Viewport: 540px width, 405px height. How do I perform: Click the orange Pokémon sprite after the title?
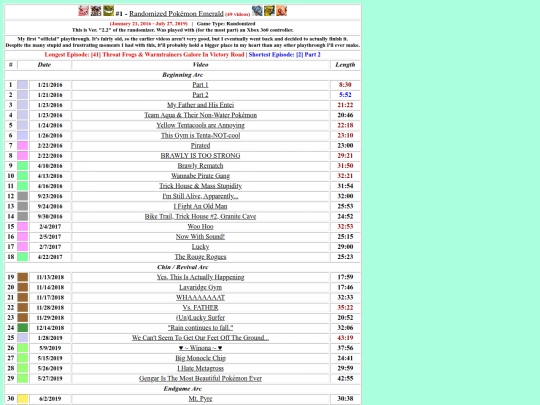[282, 11]
